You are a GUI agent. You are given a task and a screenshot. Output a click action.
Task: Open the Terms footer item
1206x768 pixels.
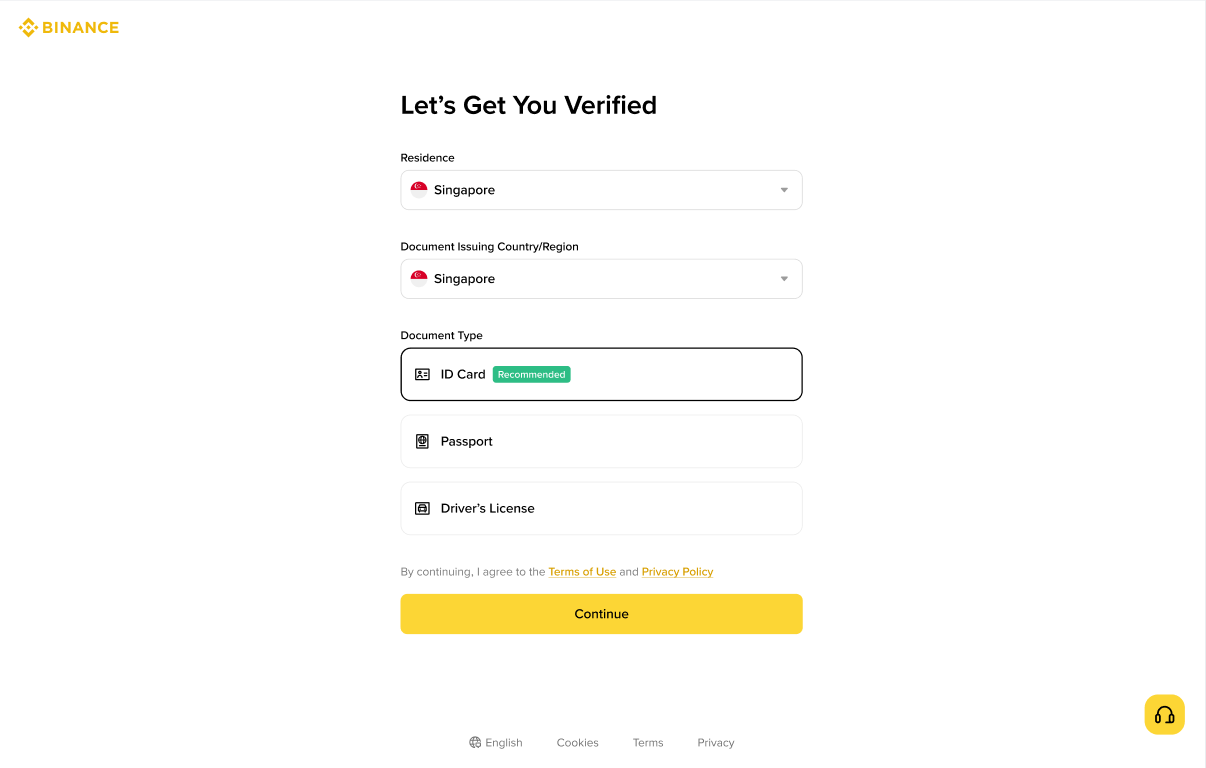tap(648, 742)
